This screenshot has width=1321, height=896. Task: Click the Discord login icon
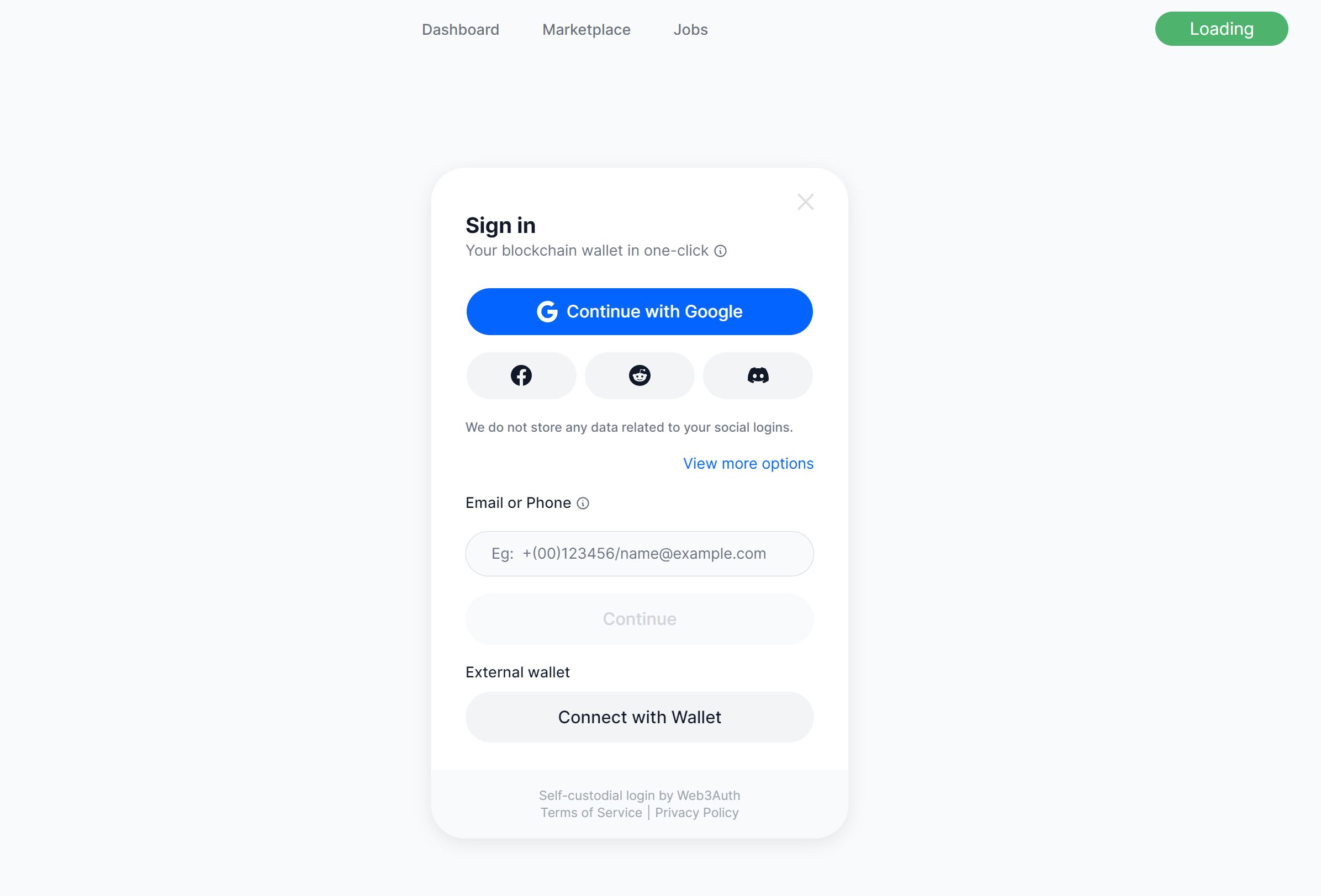[757, 375]
